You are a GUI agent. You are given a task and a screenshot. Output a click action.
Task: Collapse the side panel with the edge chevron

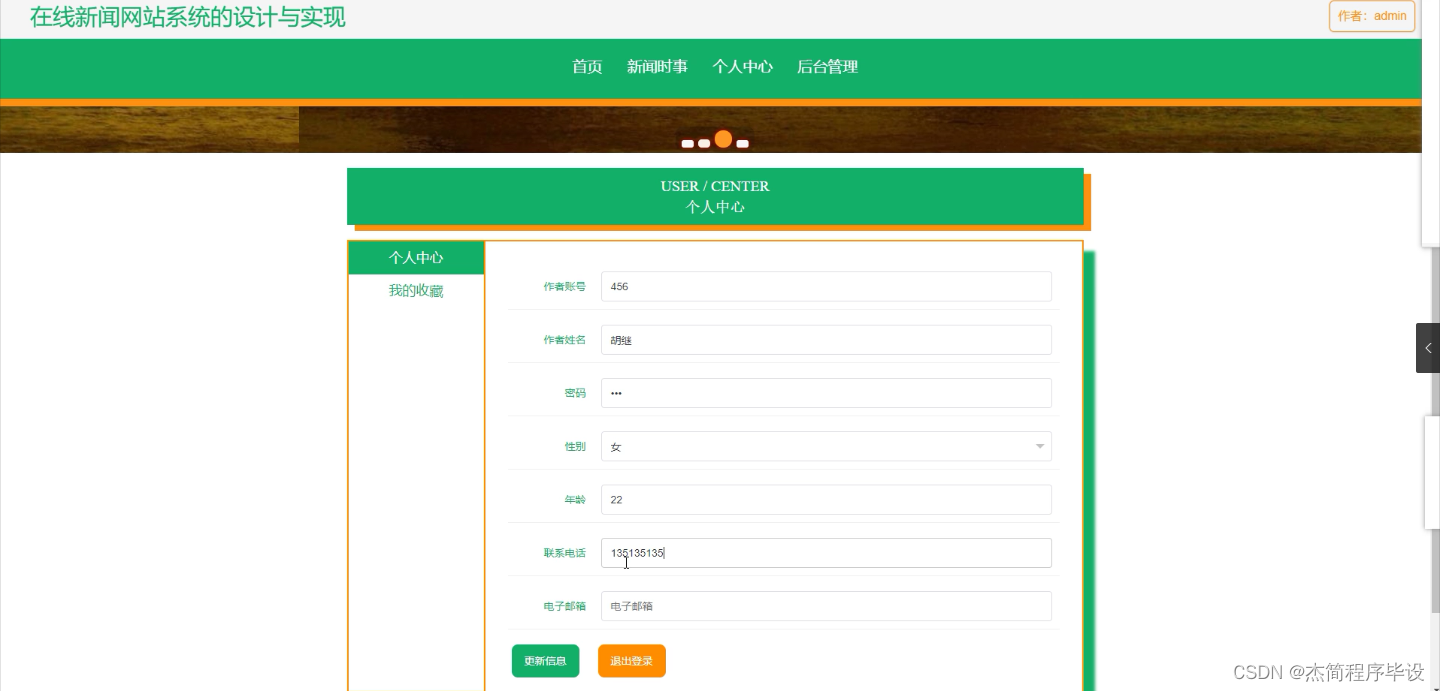tap(1428, 347)
